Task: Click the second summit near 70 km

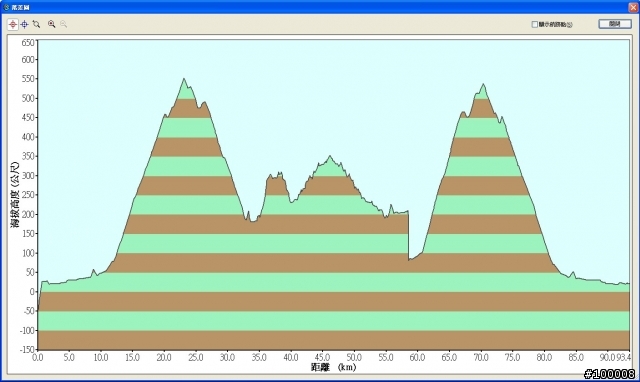Action: pos(483,84)
